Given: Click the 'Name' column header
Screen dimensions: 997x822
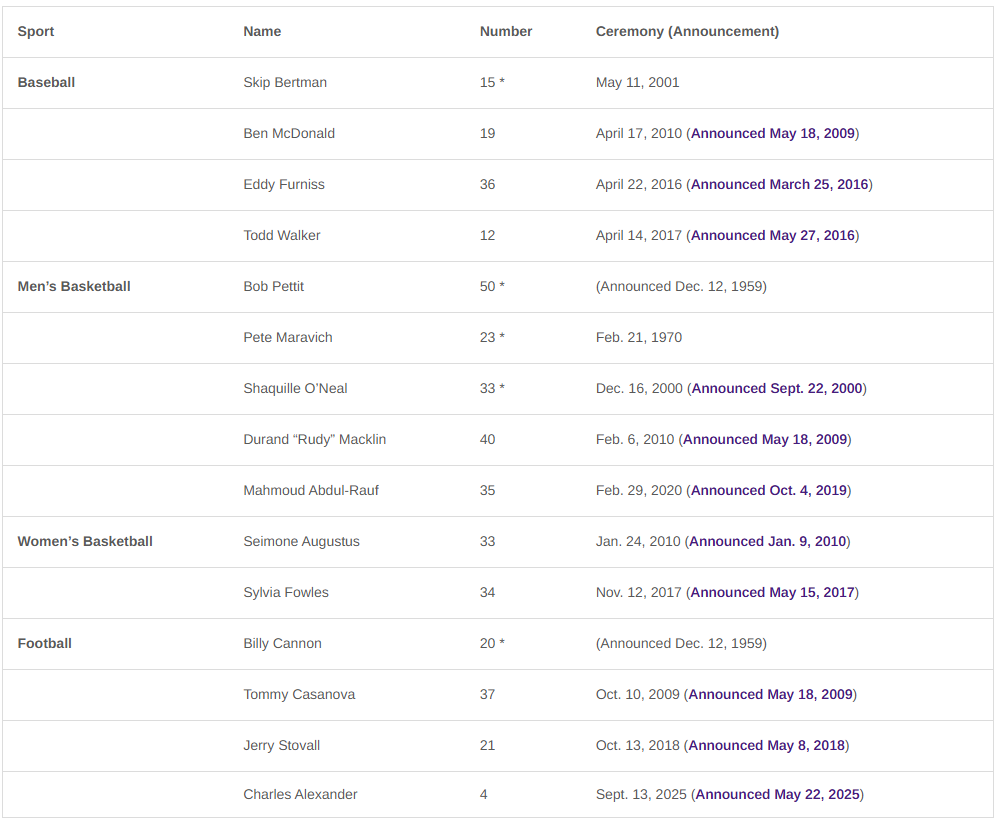Looking at the screenshot, I should point(262,31).
